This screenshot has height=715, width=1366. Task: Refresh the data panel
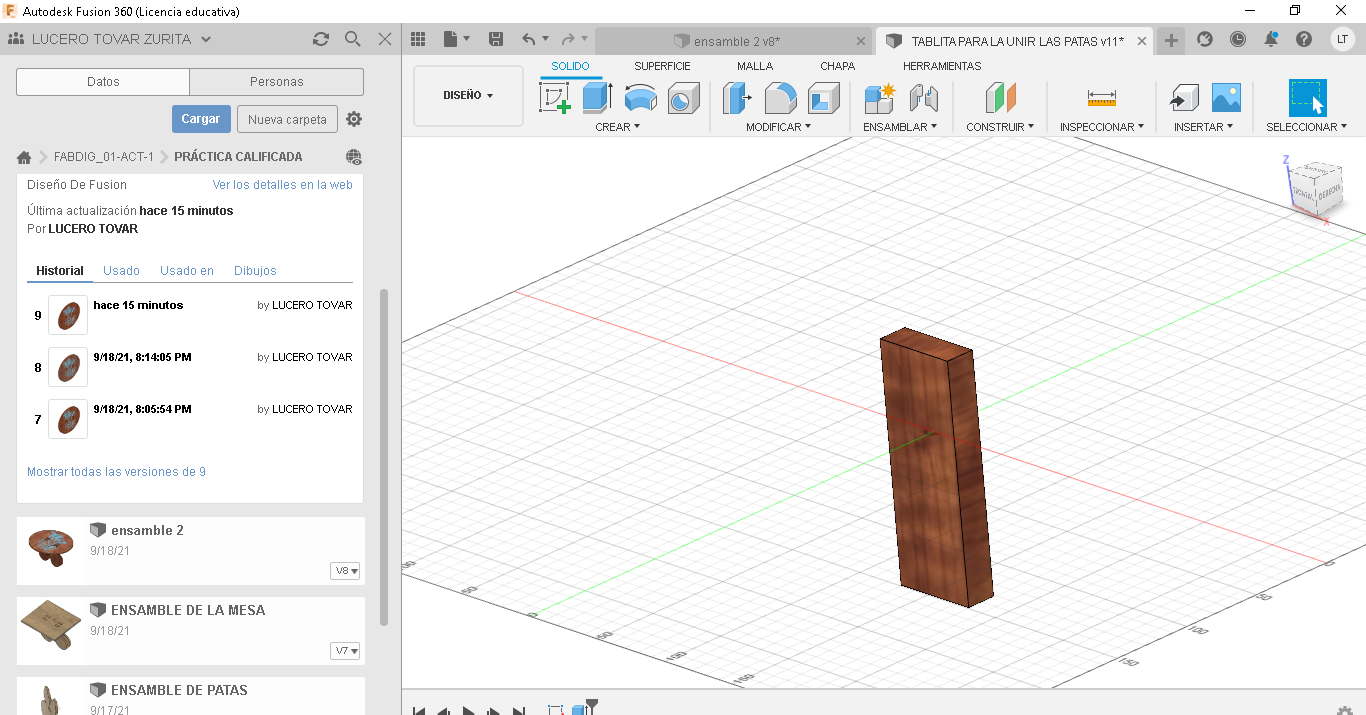pyautogui.click(x=320, y=39)
